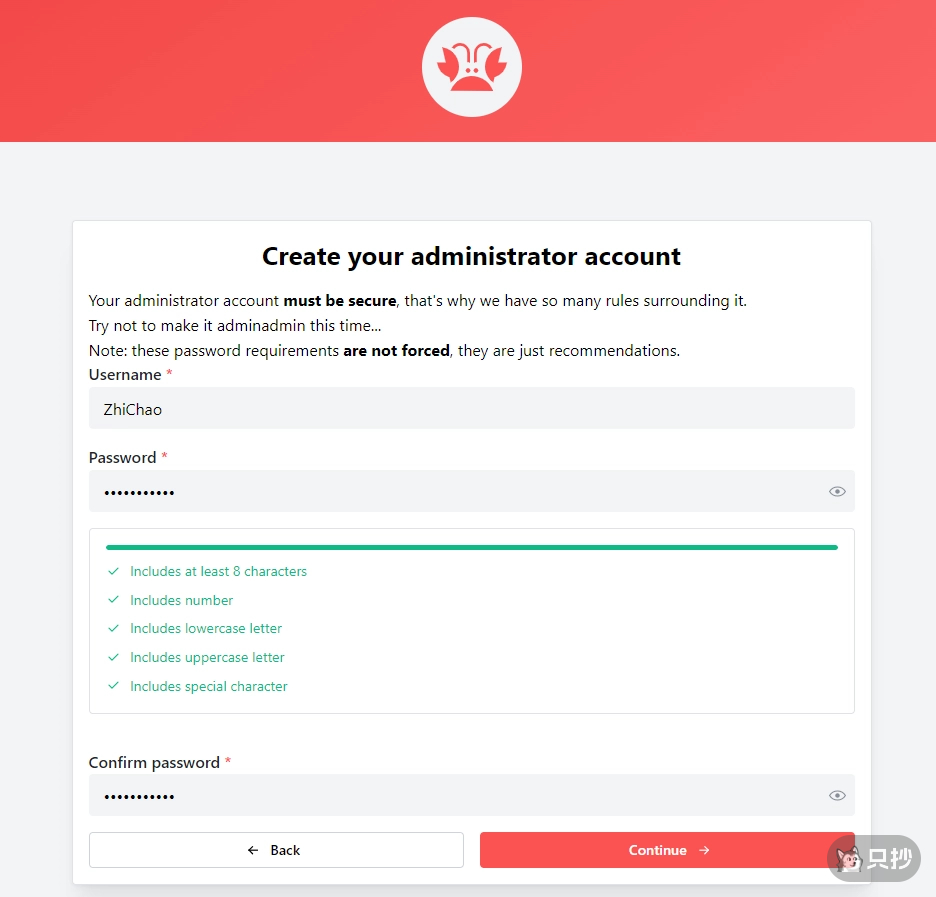Click the green password strength bar

[471, 547]
